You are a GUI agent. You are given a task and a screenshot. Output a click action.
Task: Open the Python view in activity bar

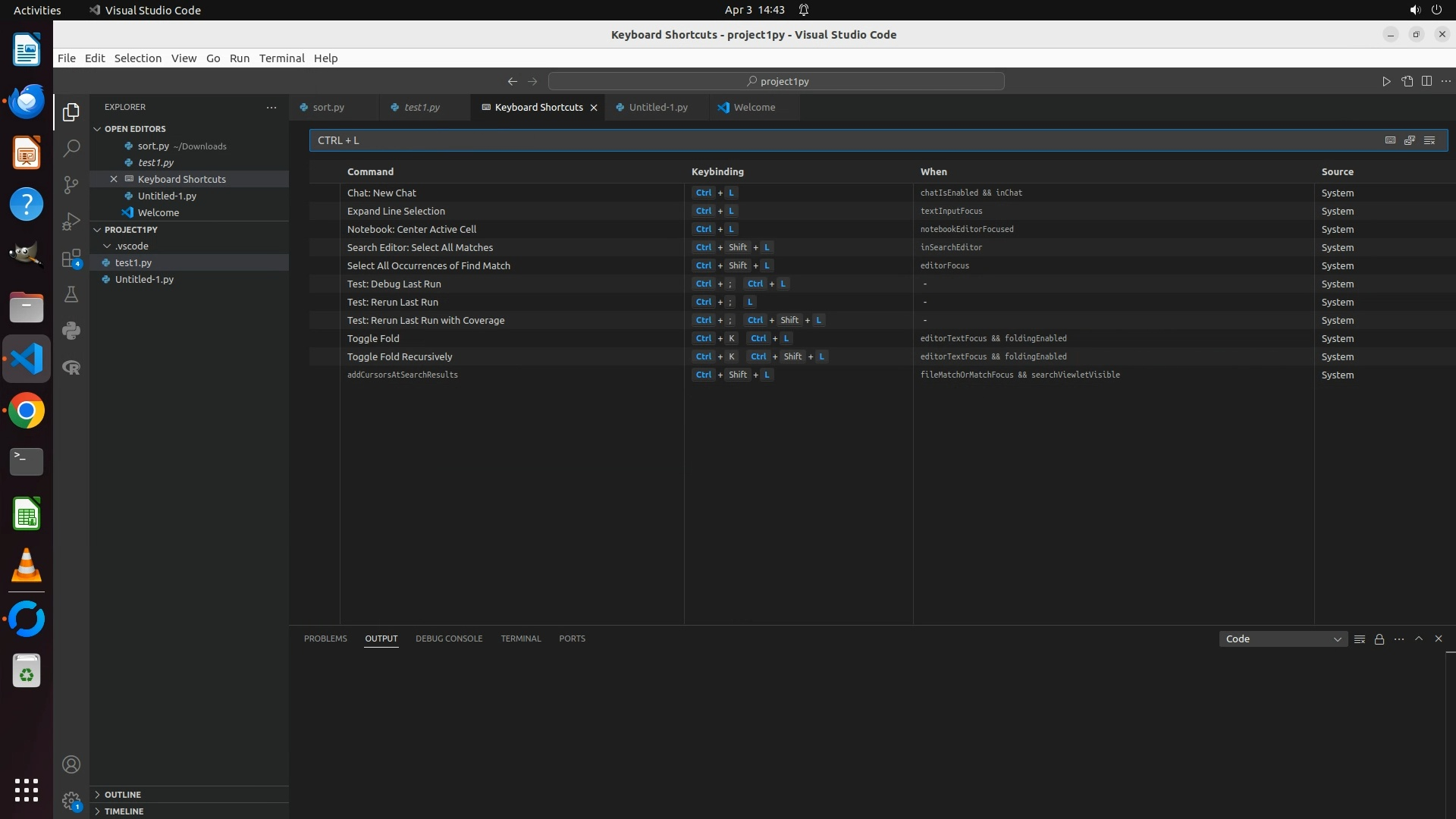[71, 331]
